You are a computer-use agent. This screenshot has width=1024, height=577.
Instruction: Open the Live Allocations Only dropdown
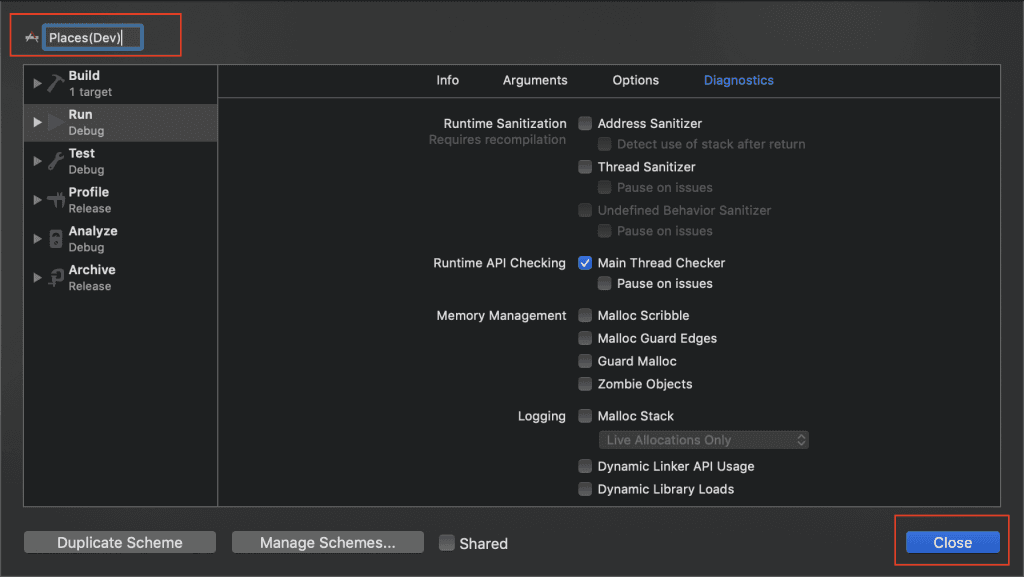pyautogui.click(x=703, y=440)
